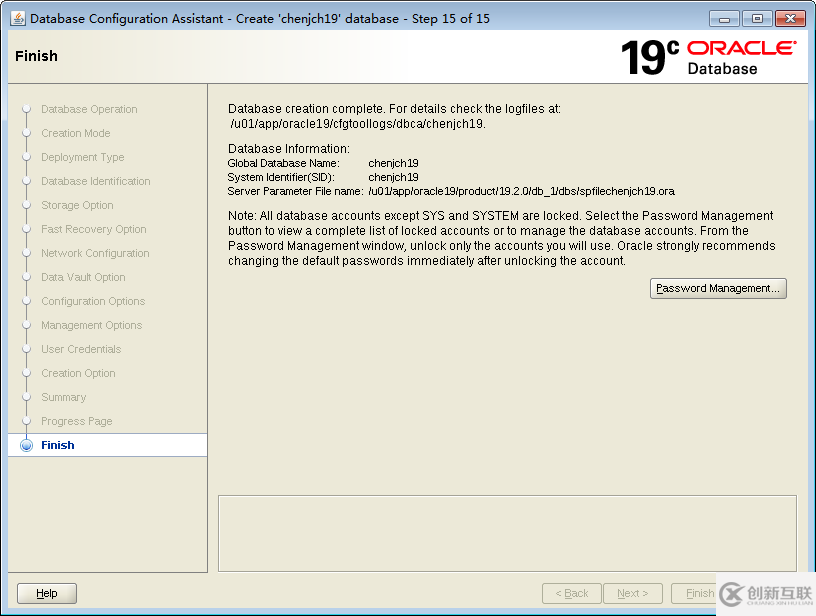The image size is (816, 616).
Task: Select the Deployment Type step
Action: (83, 157)
